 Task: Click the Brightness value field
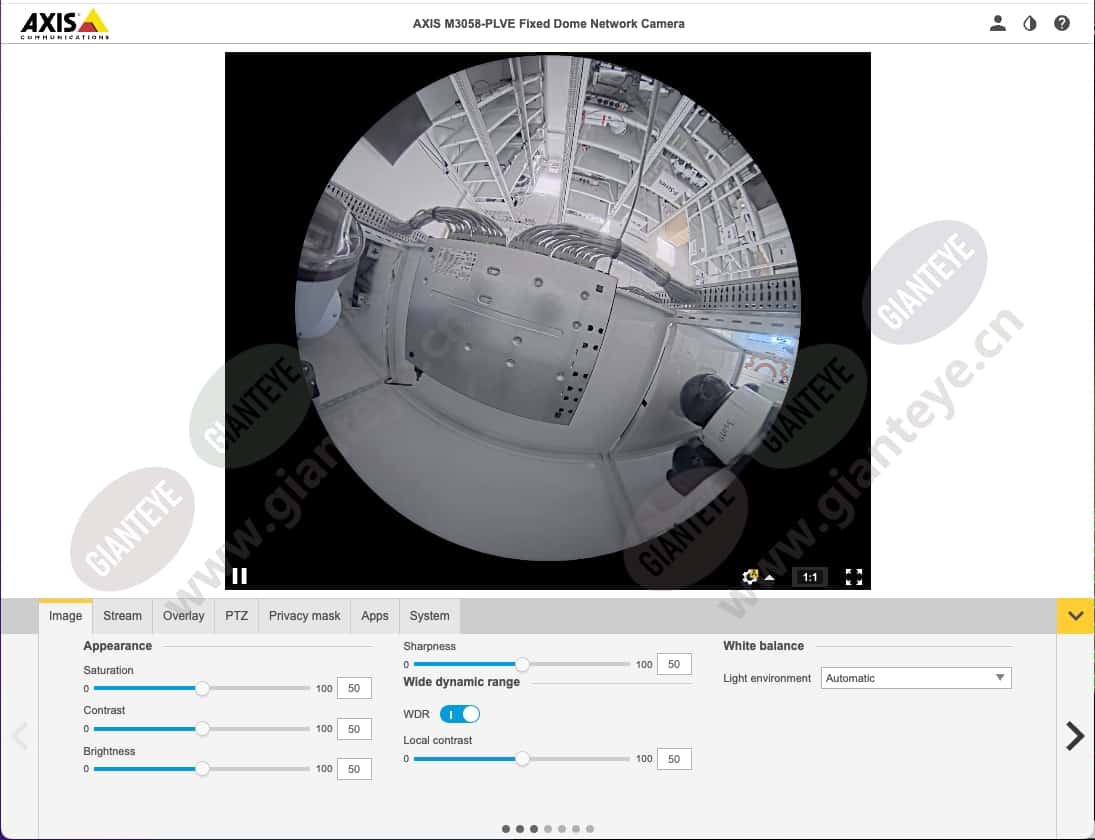pyautogui.click(x=354, y=769)
